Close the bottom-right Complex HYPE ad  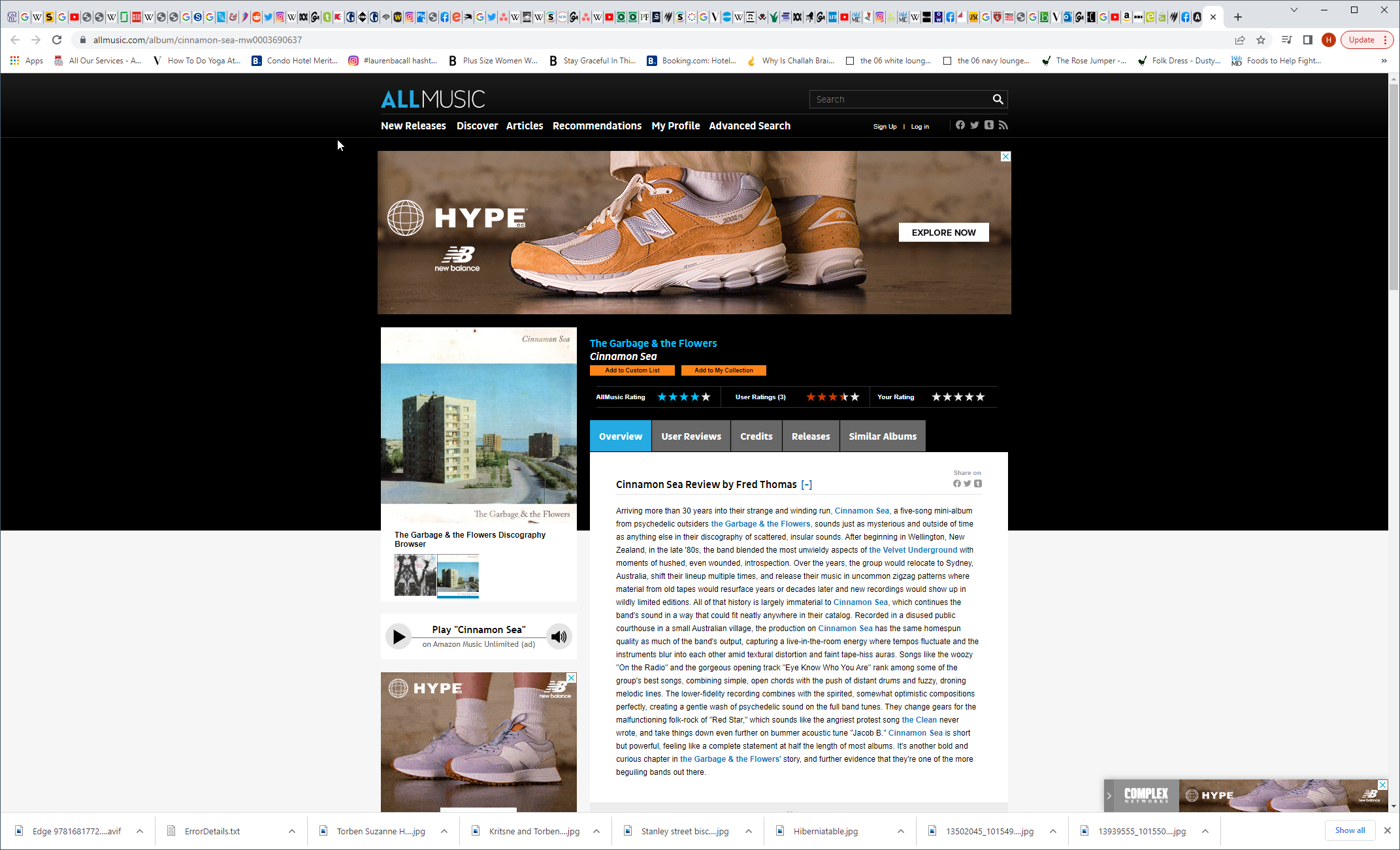1382,785
